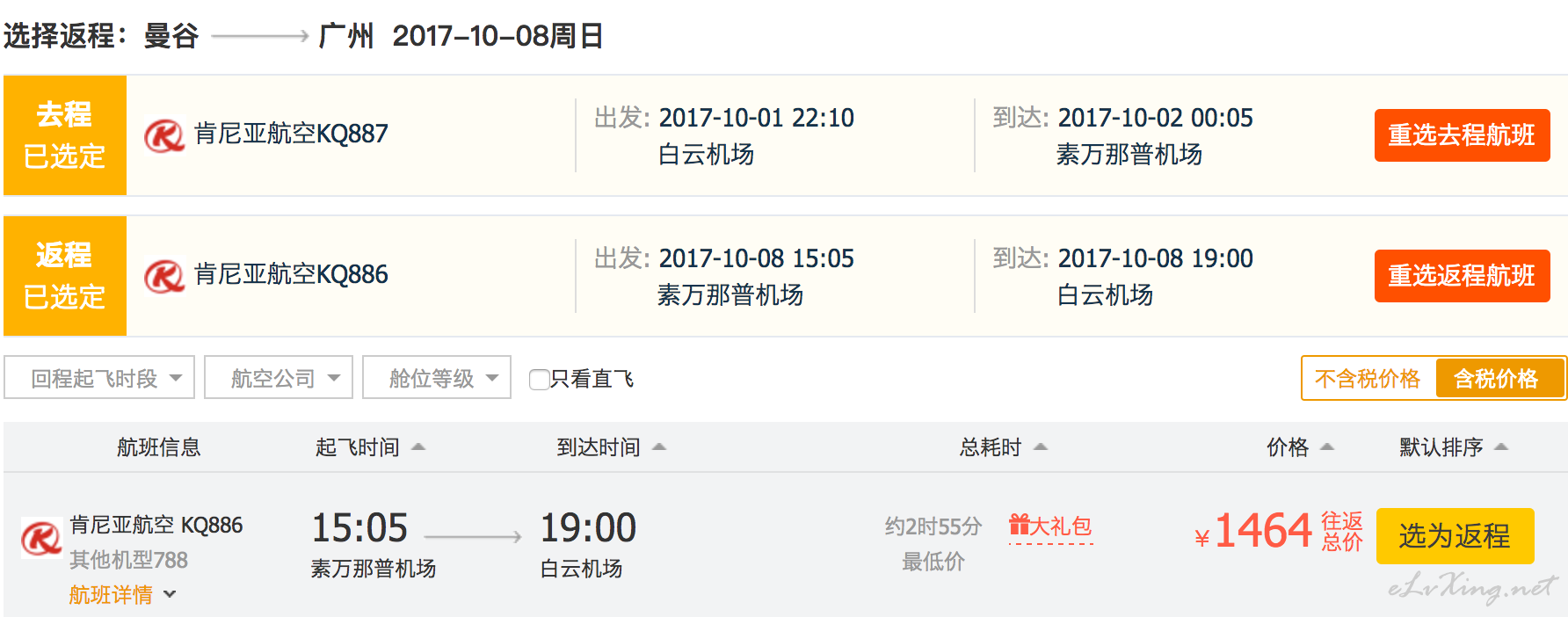The width and height of the screenshot is (1568, 617).
Task: Expand 航班详情 for flight KQ886
Action: coord(123,595)
